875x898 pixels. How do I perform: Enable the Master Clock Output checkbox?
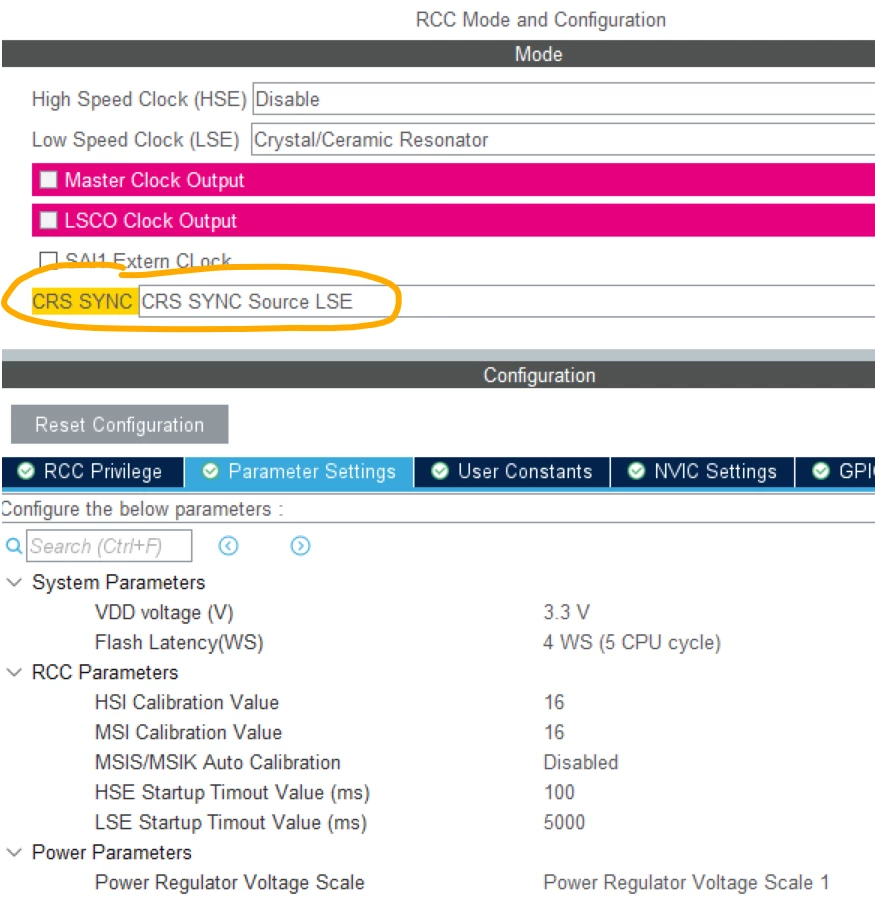click(48, 180)
